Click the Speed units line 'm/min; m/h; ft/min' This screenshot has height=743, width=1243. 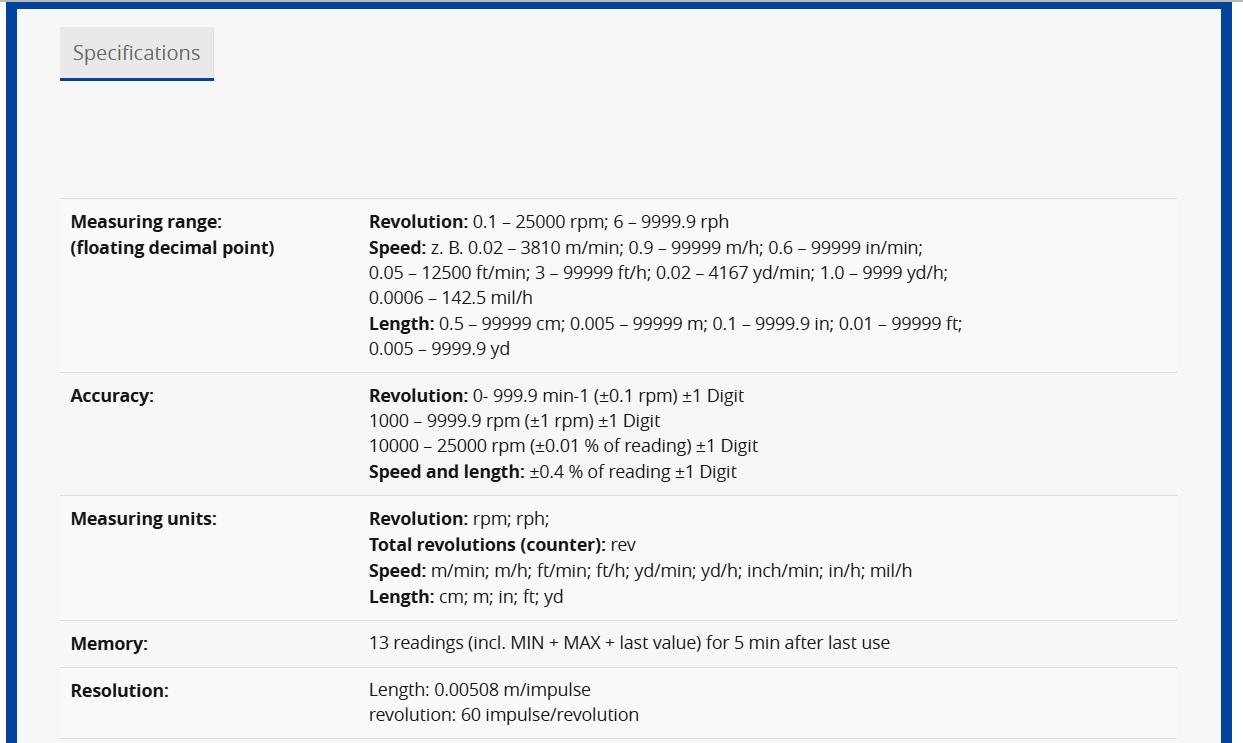coord(641,571)
